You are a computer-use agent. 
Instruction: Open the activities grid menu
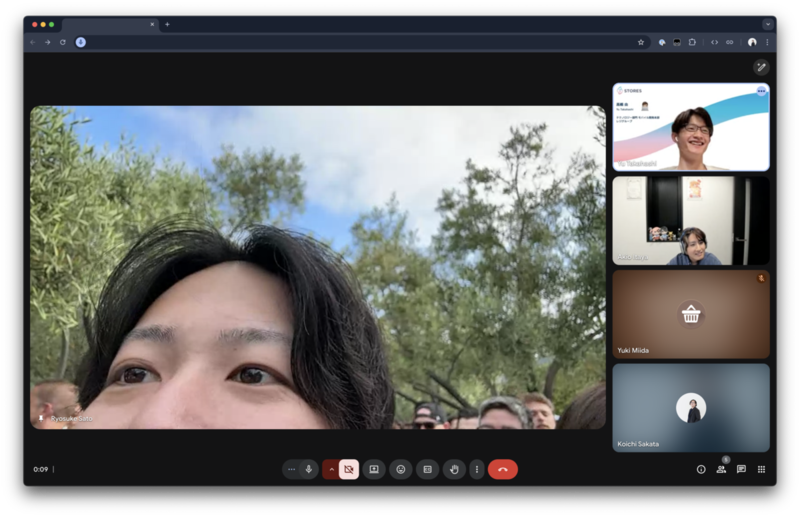click(761, 470)
